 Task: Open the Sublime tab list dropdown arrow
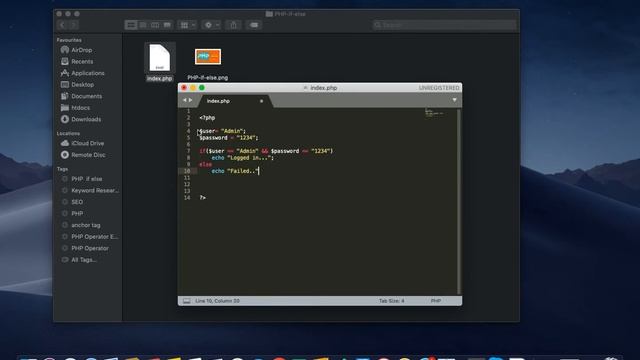pyautogui.click(x=454, y=100)
